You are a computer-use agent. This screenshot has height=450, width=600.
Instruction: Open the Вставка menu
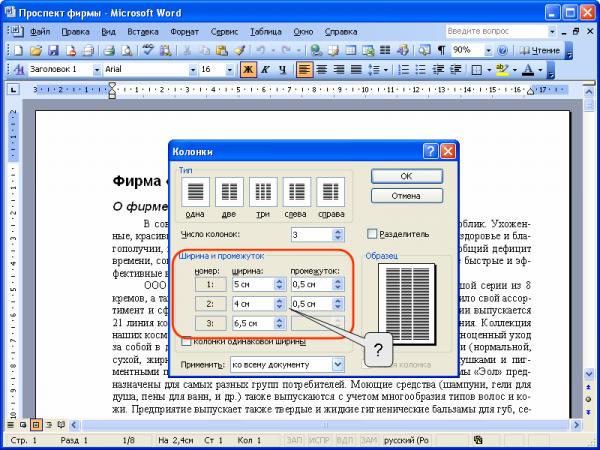tap(143, 32)
